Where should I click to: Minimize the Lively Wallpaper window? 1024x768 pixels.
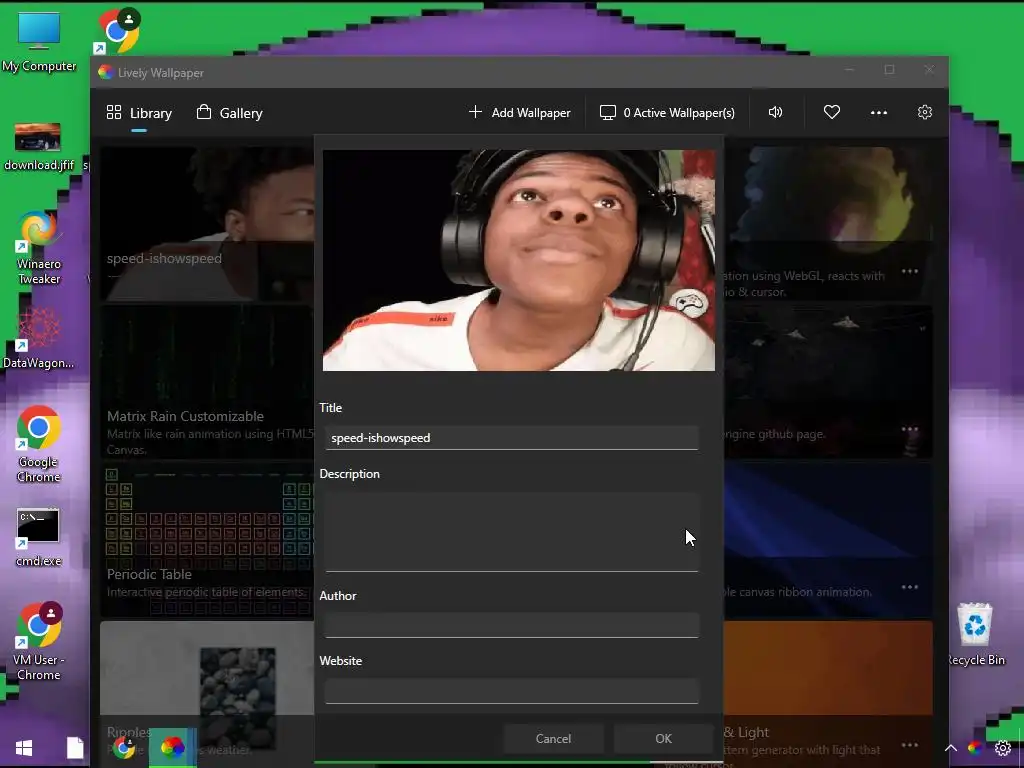click(849, 70)
